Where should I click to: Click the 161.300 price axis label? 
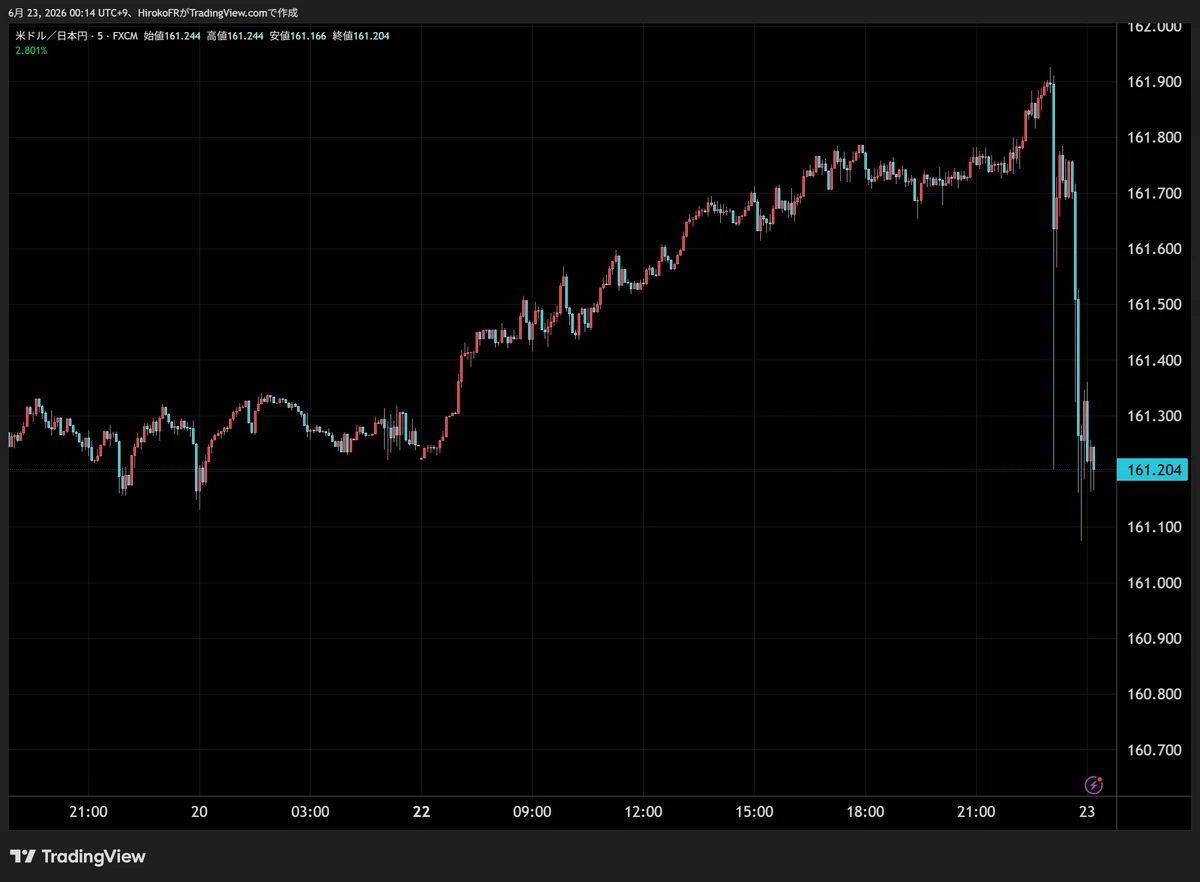tap(1155, 416)
